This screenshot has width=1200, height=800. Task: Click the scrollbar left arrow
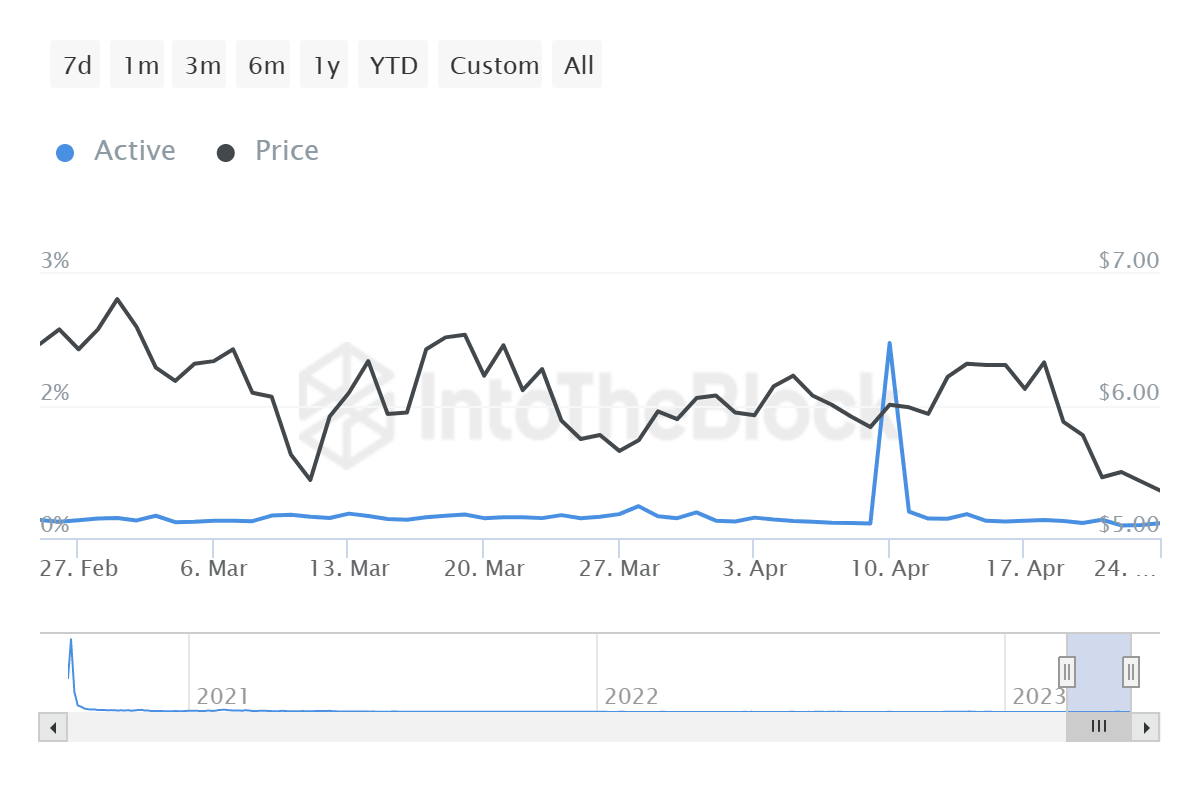52,727
